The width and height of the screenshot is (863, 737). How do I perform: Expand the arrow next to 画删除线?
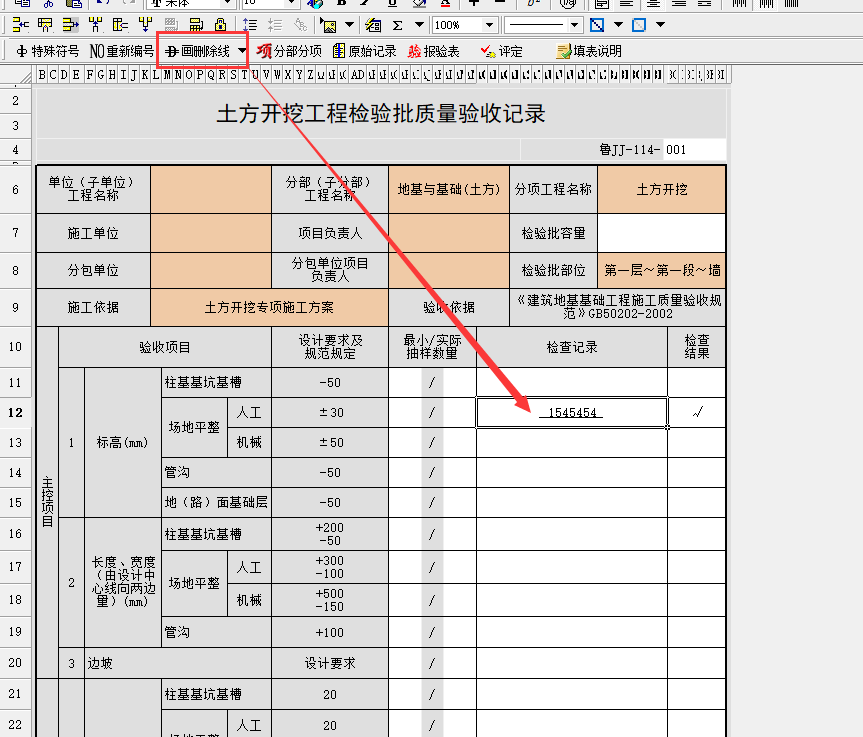click(x=241, y=51)
